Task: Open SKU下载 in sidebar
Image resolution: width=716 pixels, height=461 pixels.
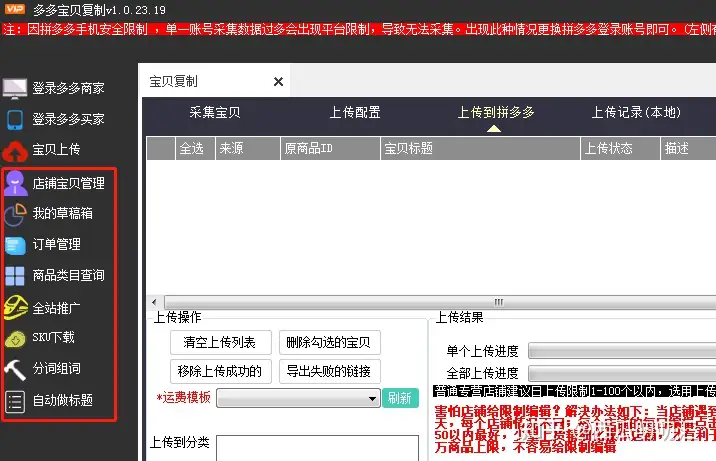Action: pos(53,337)
